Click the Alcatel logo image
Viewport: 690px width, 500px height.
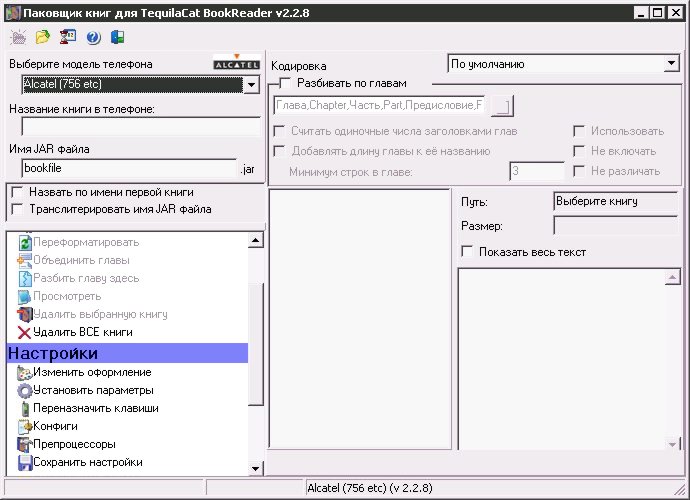[x=236, y=62]
